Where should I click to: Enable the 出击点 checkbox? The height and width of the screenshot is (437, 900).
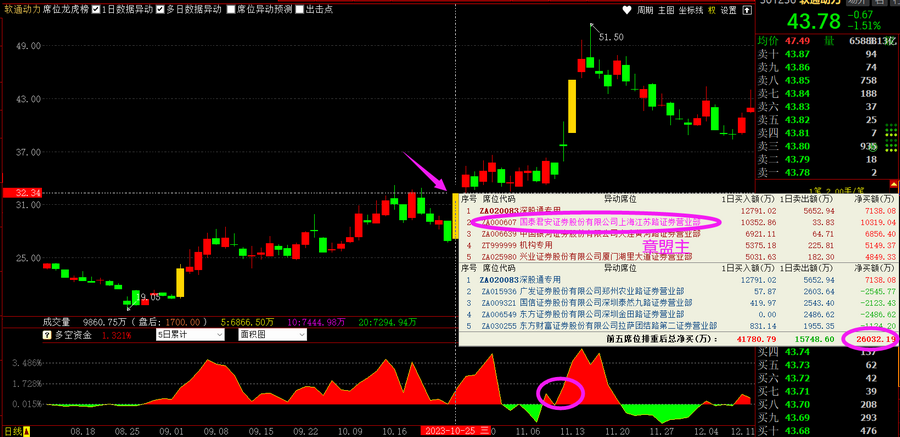(299, 9)
